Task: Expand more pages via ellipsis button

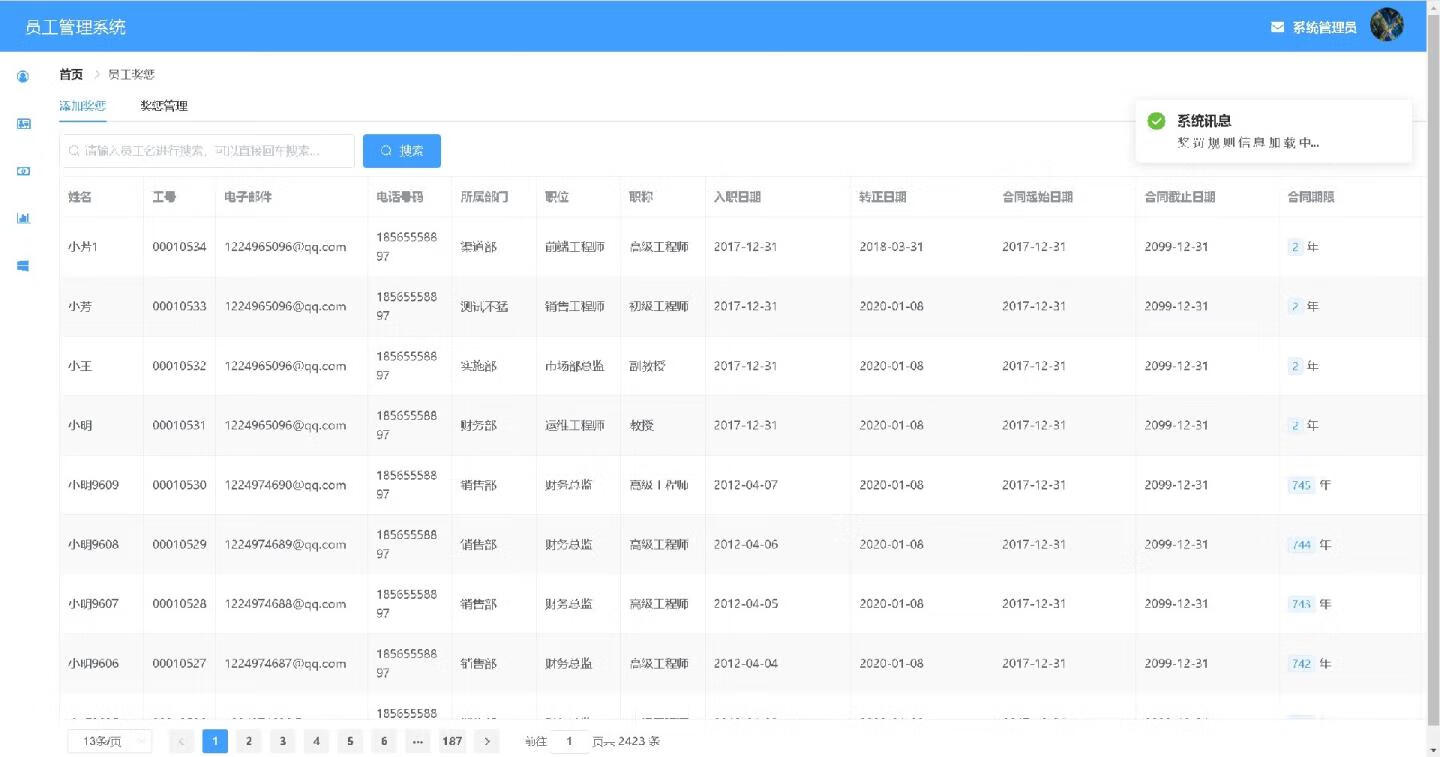Action: tap(418, 741)
